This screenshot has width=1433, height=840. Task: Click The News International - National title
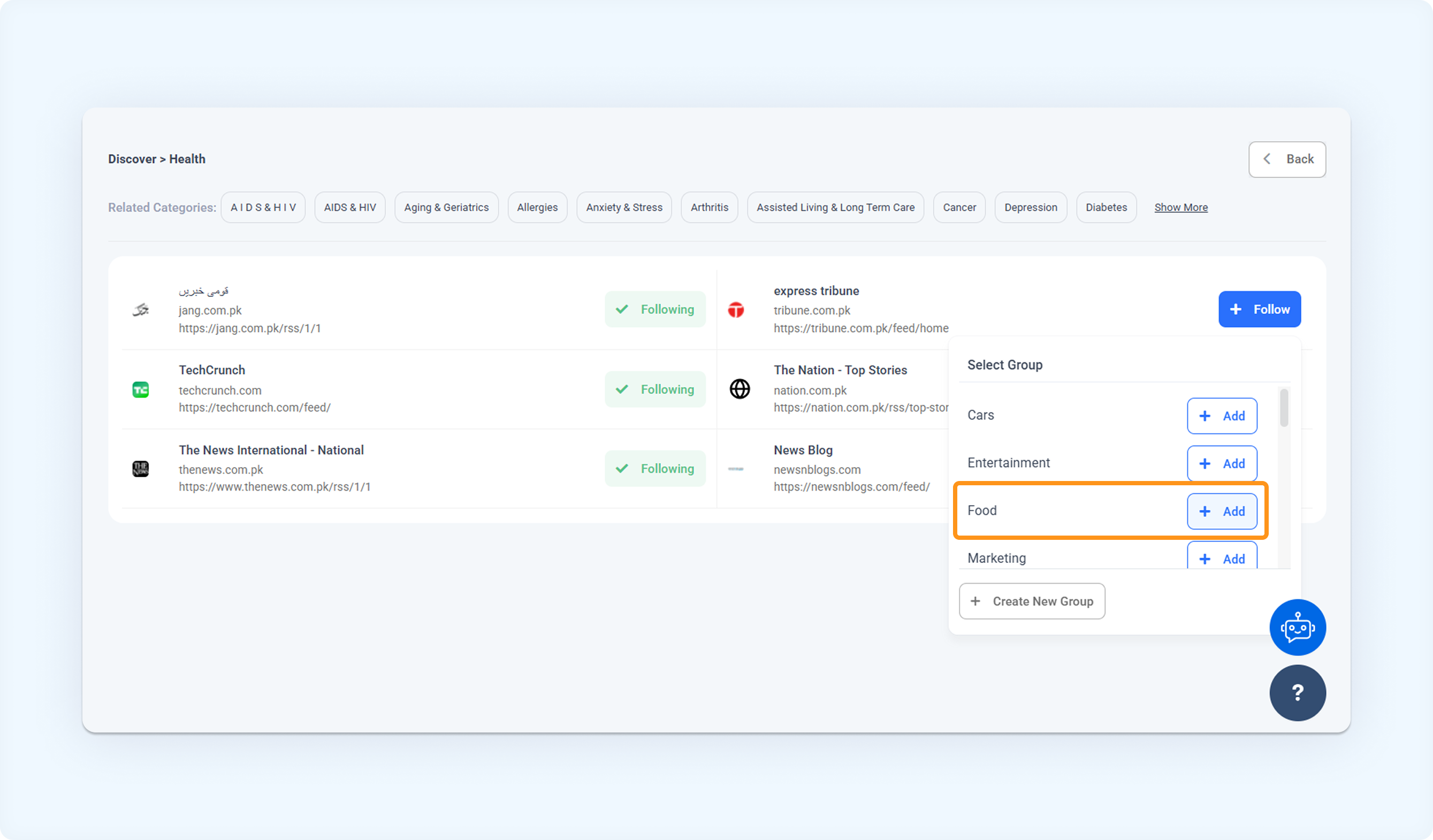(271, 450)
